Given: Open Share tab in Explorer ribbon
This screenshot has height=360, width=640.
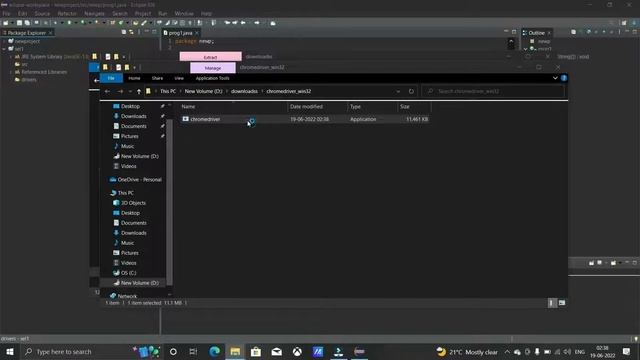Looking at the screenshot, I should [x=157, y=78].
